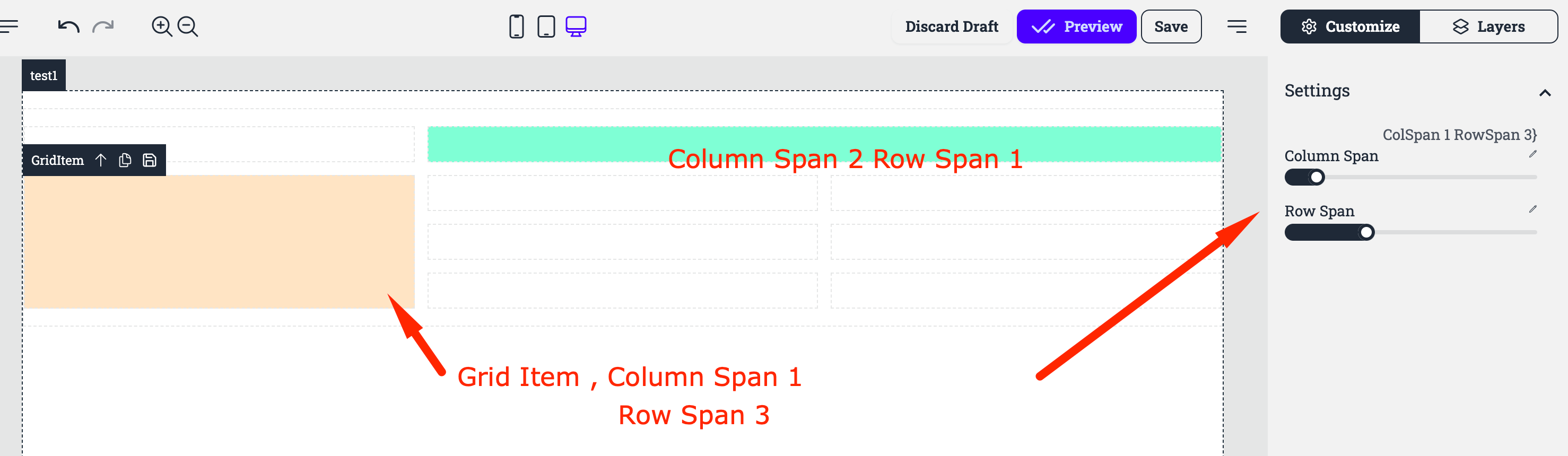Collapse the Settings section chevron
This screenshot has width=1568, height=456.
click(1544, 93)
